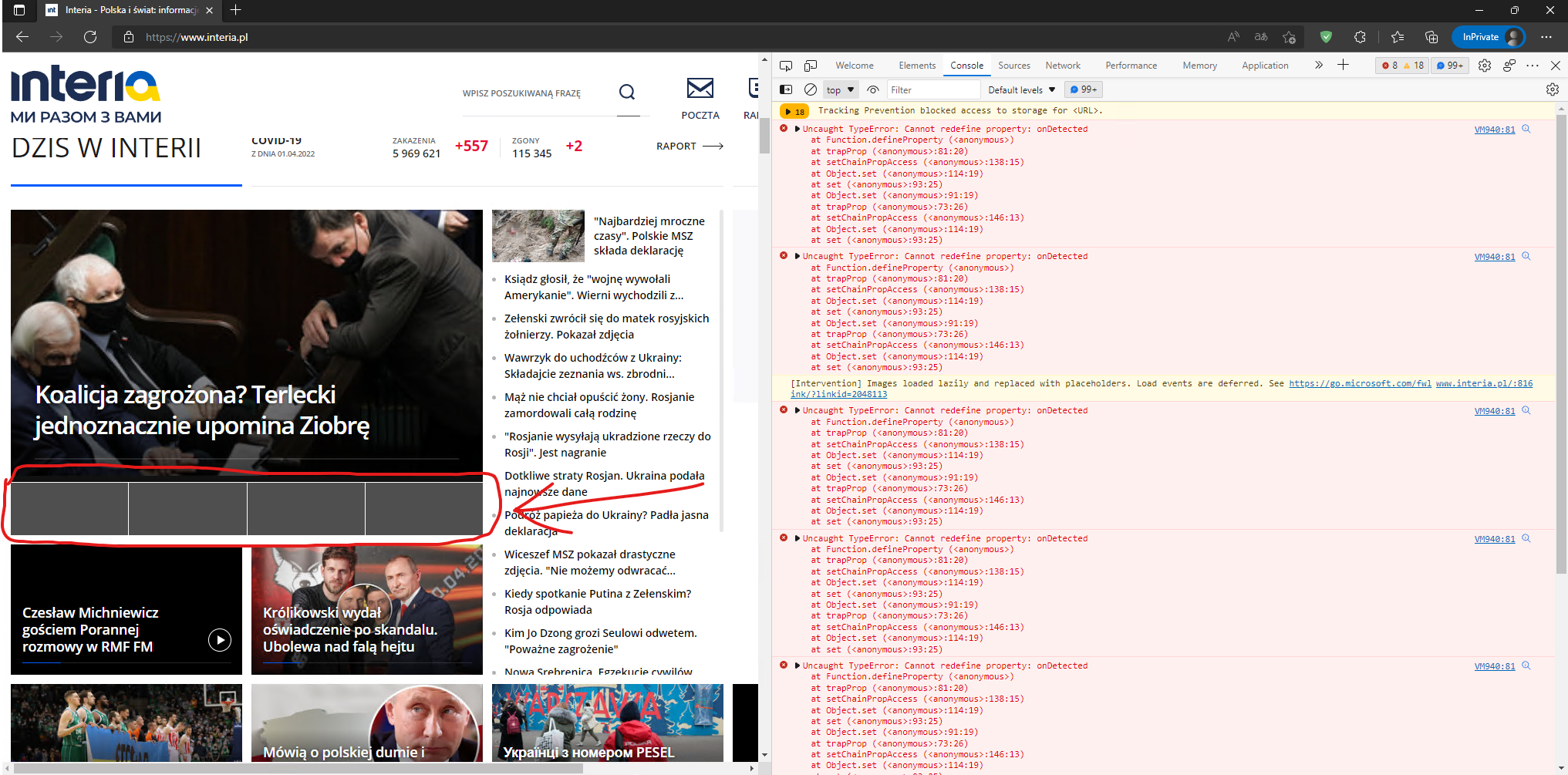This screenshot has width=1568, height=775.
Task: Open the Default levels dropdown
Action: pyautogui.click(x=1020, y=89)
